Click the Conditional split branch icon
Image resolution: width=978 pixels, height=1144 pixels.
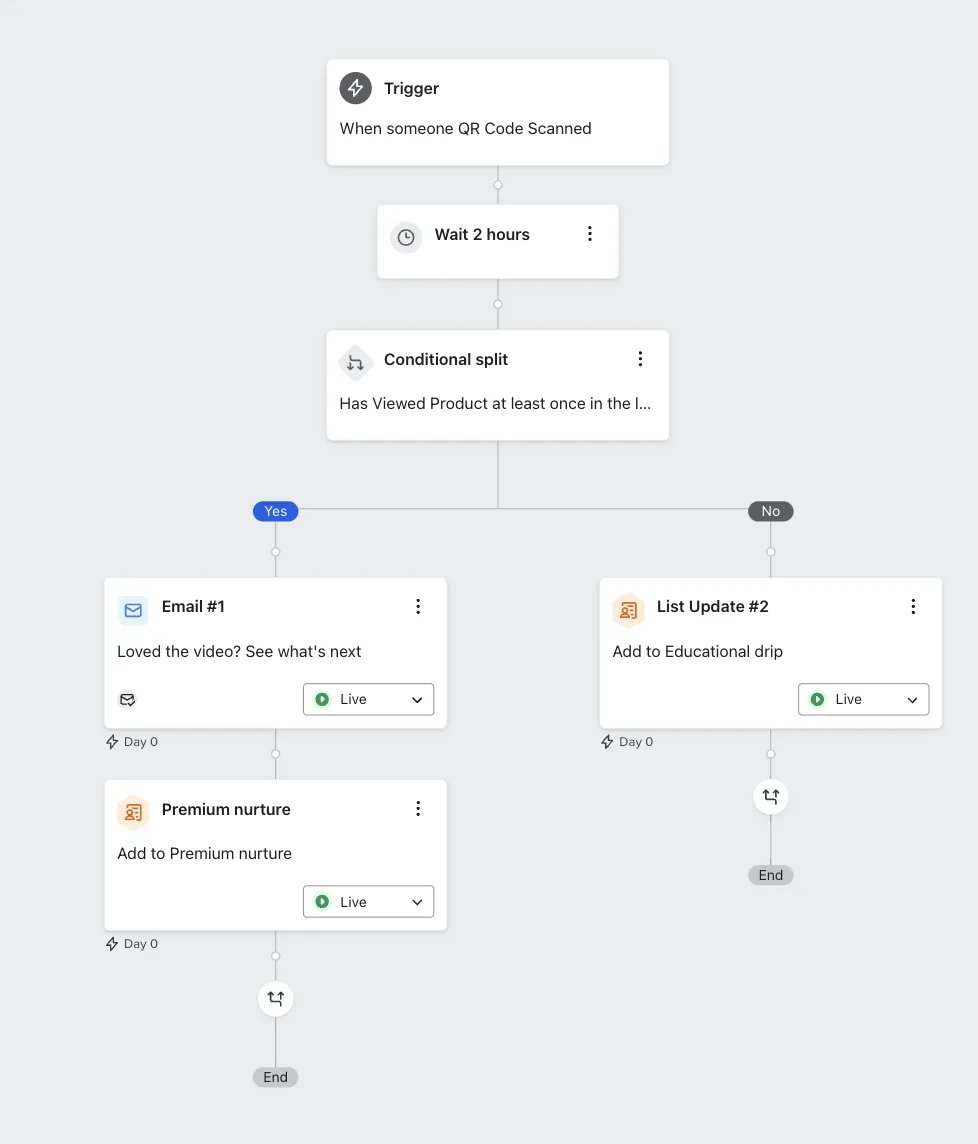click(x=355, y=363)
